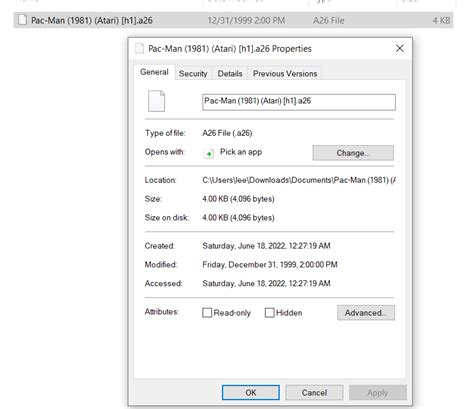The image size is (474, 409).
Task: Click the Pick an app text
Action: [241, 152]
